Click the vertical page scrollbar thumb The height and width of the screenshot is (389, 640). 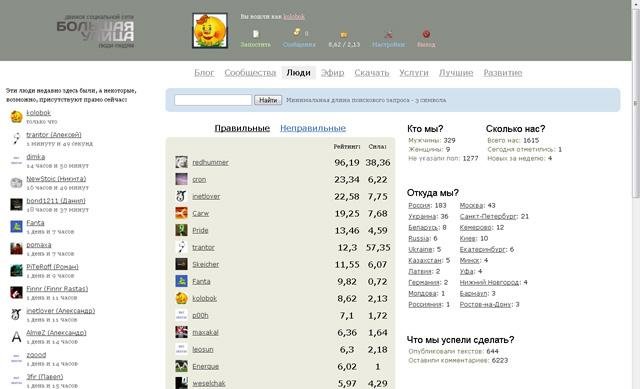636,103
